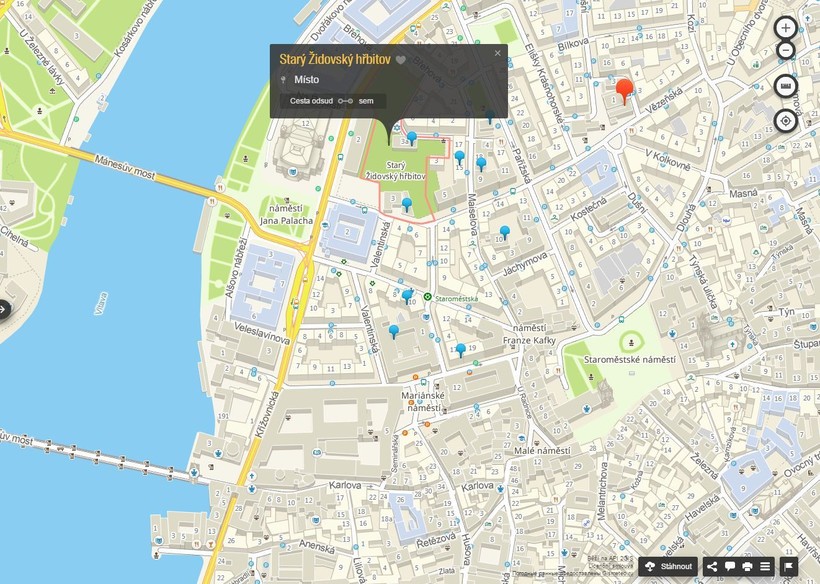Click the 'Veleslavínova' street label
Viewport: 820px width, 584px height.
coord(262,334)
